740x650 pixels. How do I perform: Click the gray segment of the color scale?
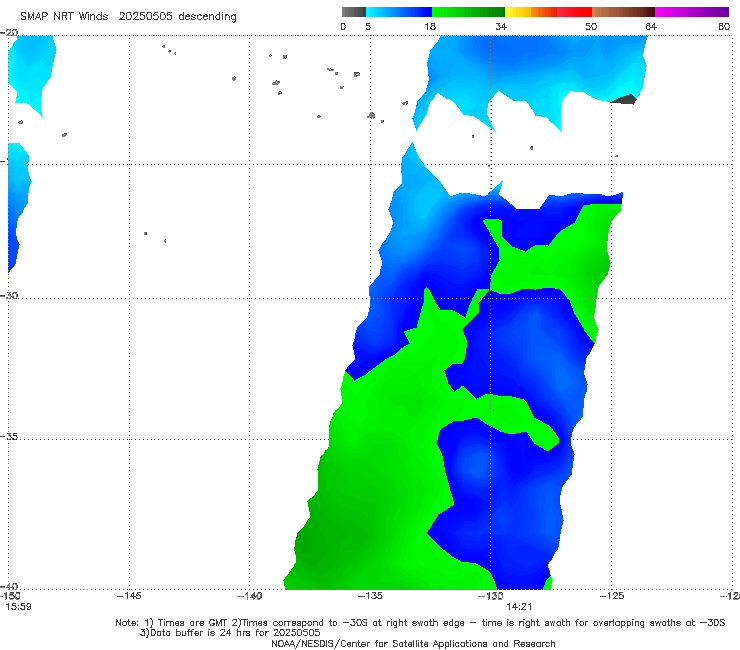click(353, 12)
